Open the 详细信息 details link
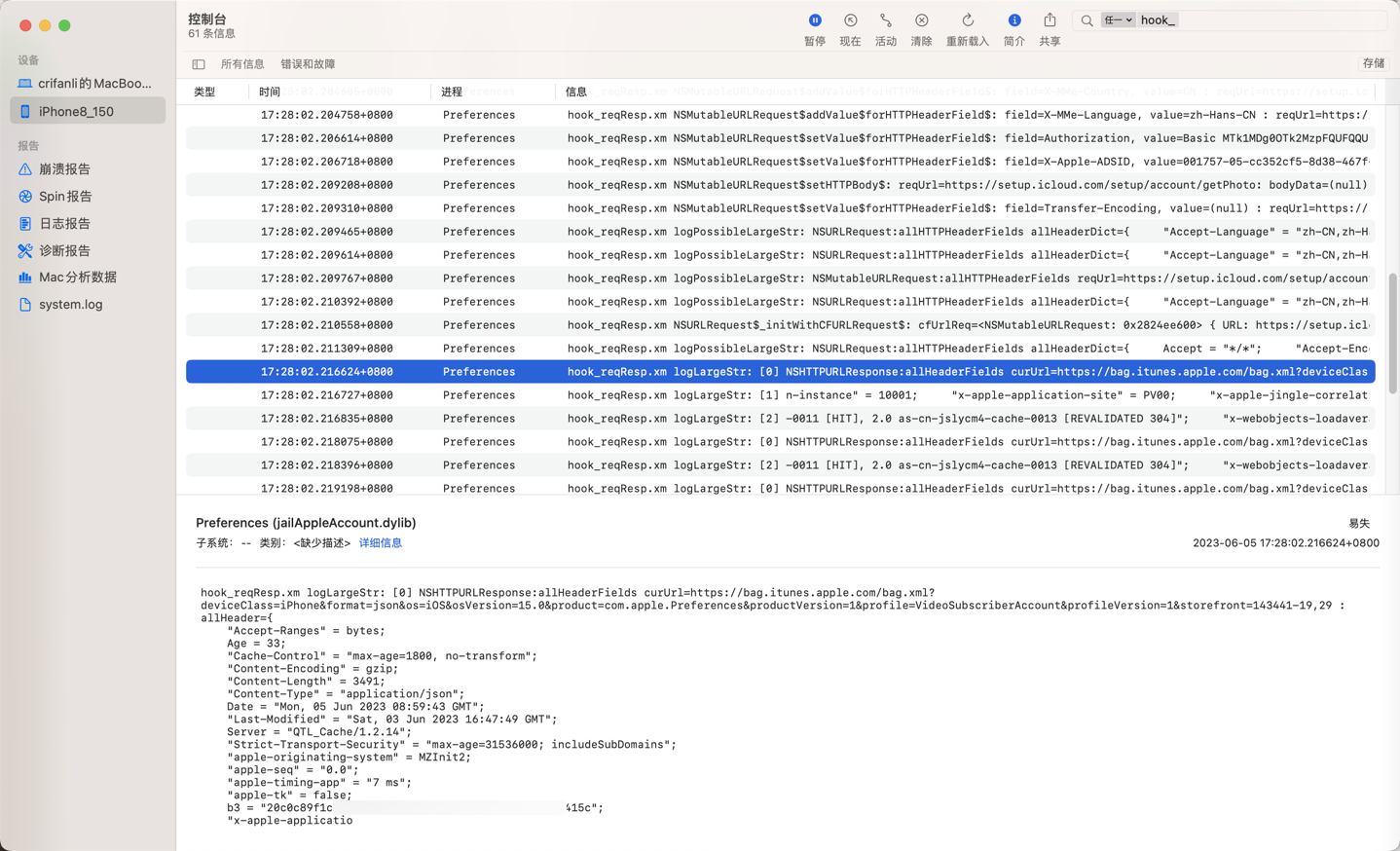 click(x=381, y=543)
